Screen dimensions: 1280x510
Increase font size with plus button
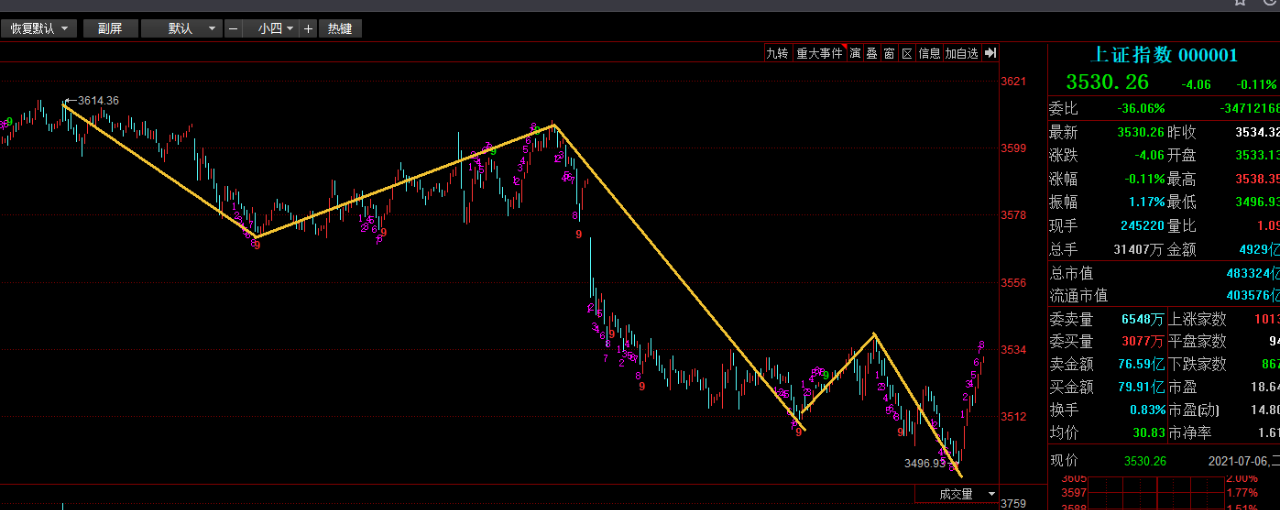click(x=308, y=28)
